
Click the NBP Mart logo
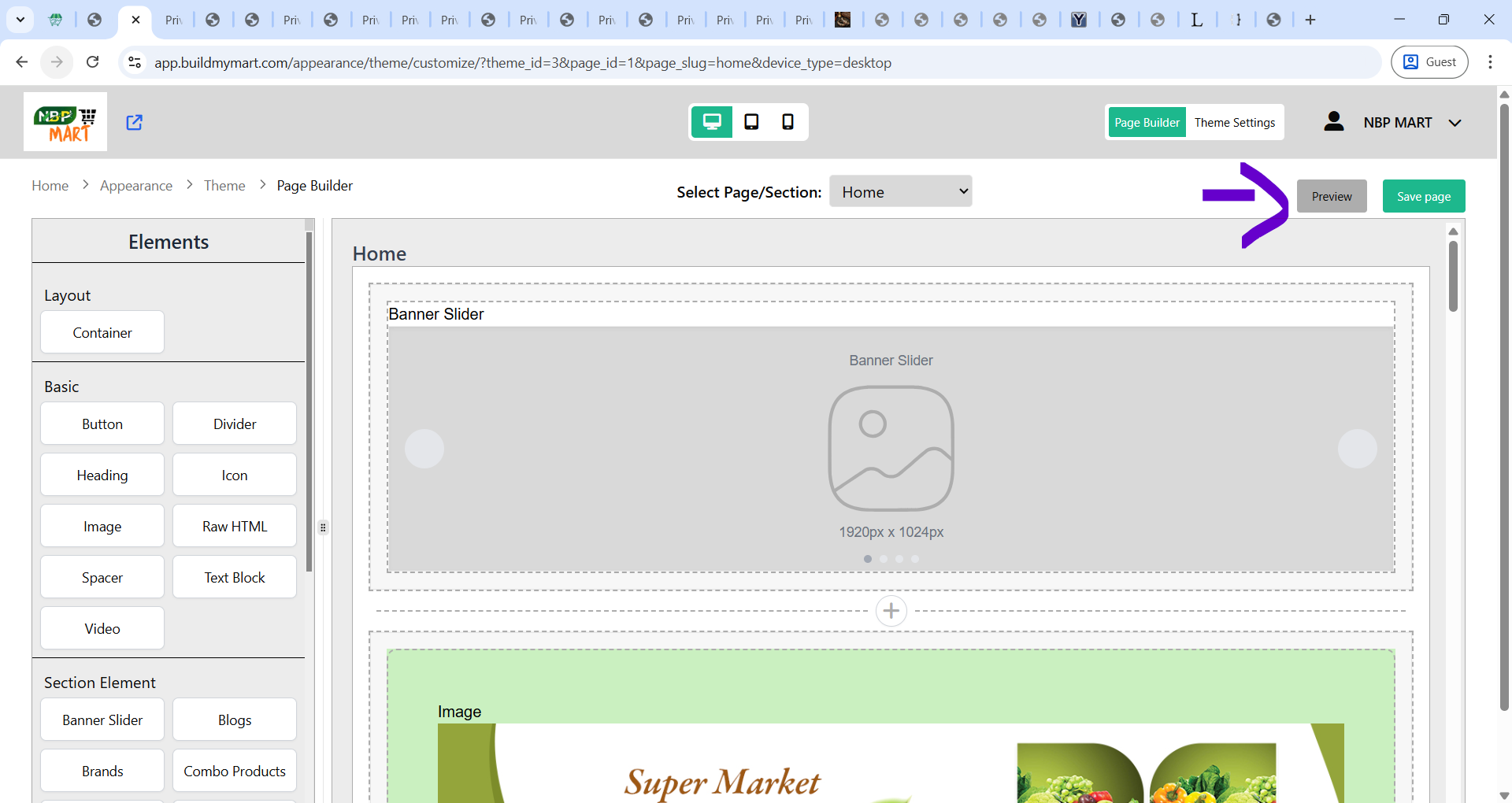coord(65,122)
